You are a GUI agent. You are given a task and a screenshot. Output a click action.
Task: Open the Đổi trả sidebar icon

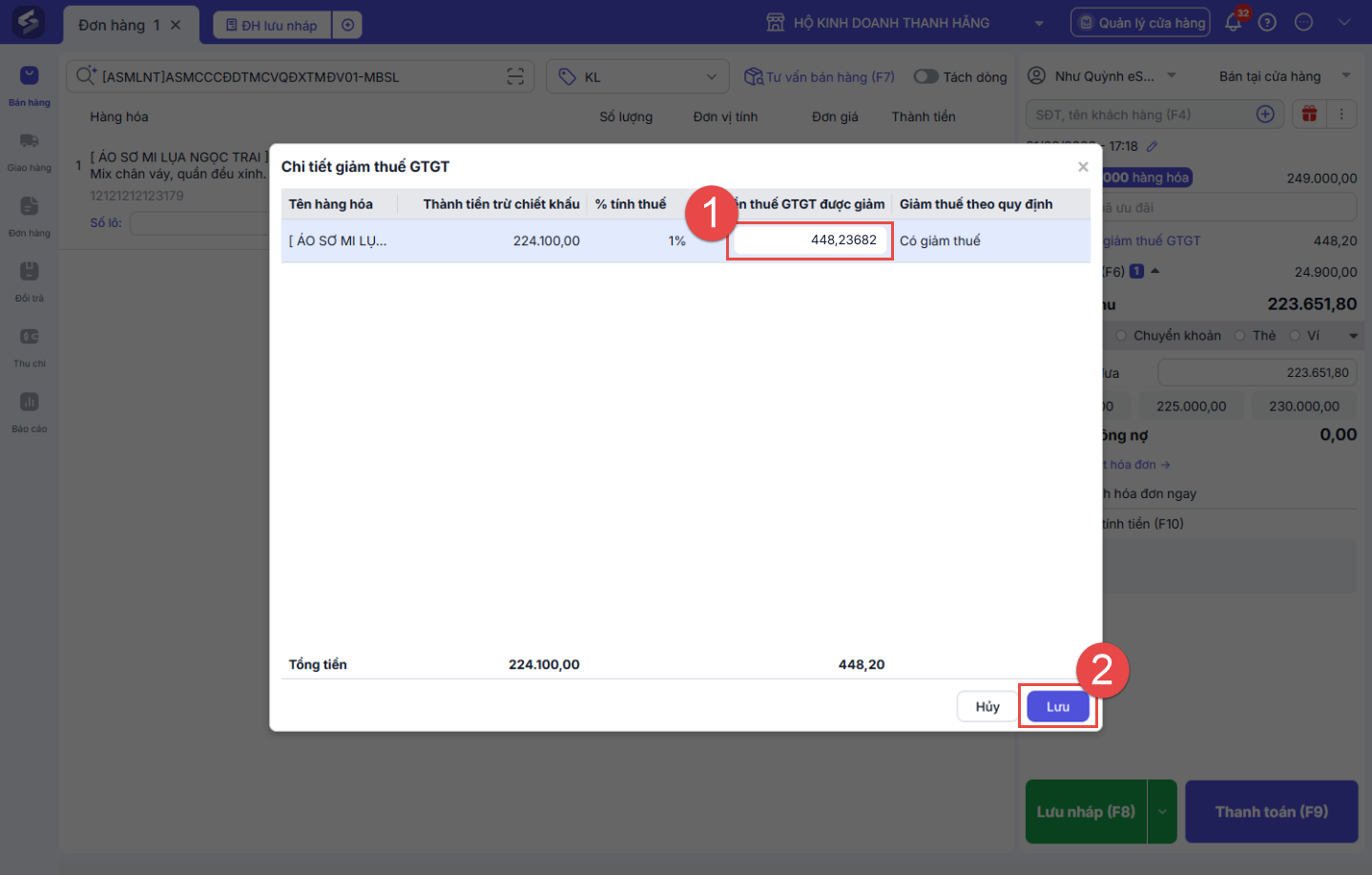(30, 271)
